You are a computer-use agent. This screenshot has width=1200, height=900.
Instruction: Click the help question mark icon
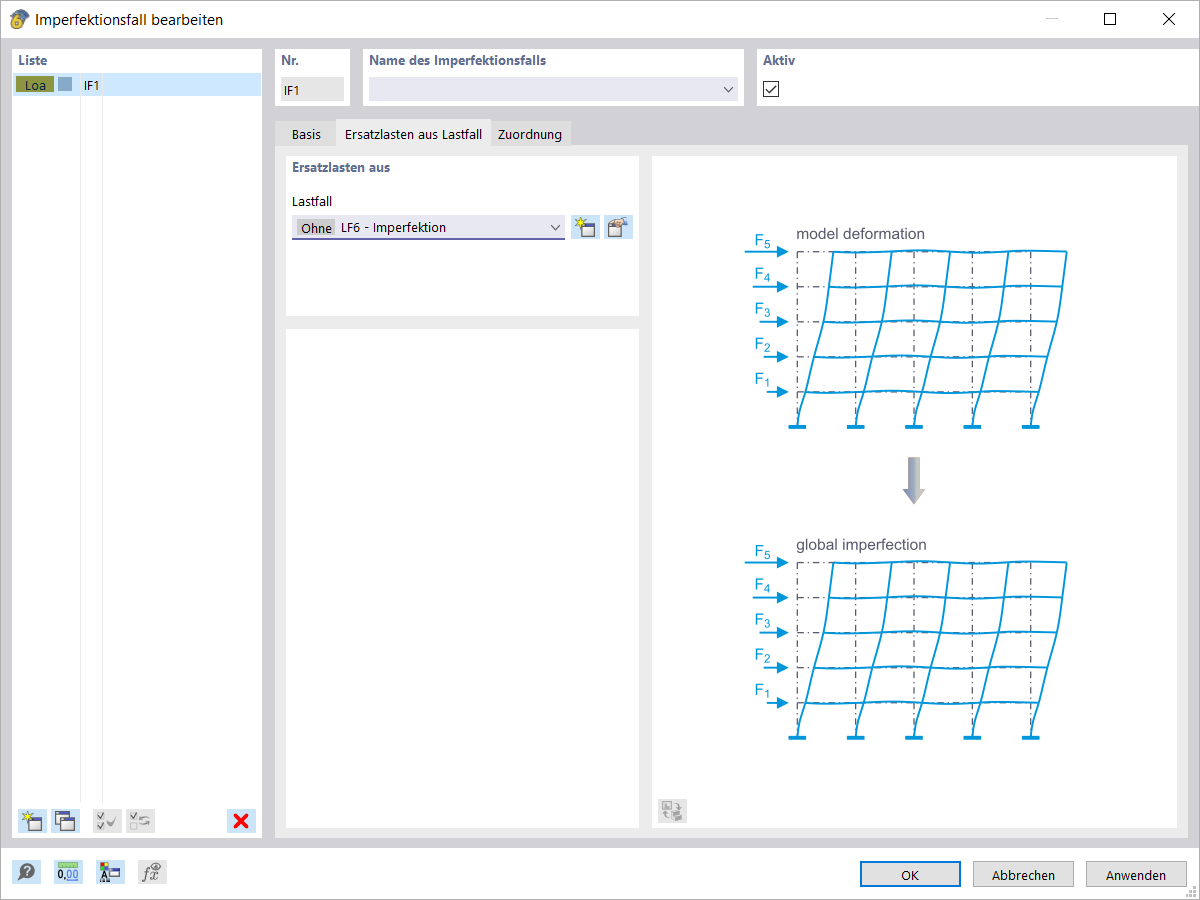(26, 871)
